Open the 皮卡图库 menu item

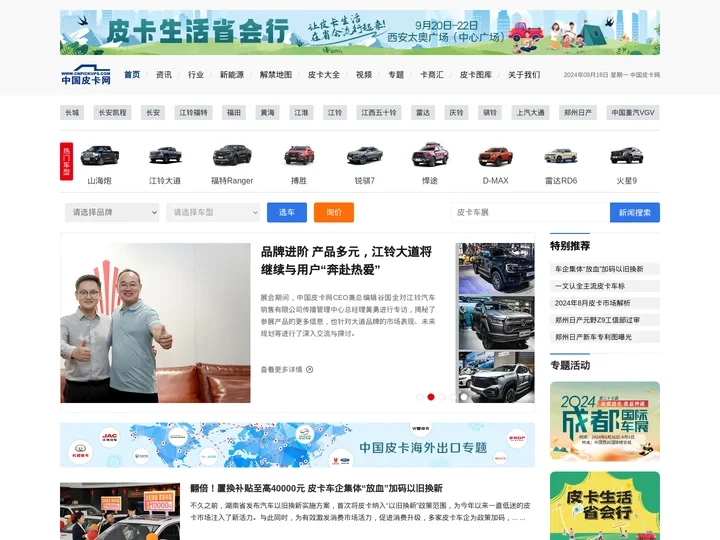pos(476,74)
